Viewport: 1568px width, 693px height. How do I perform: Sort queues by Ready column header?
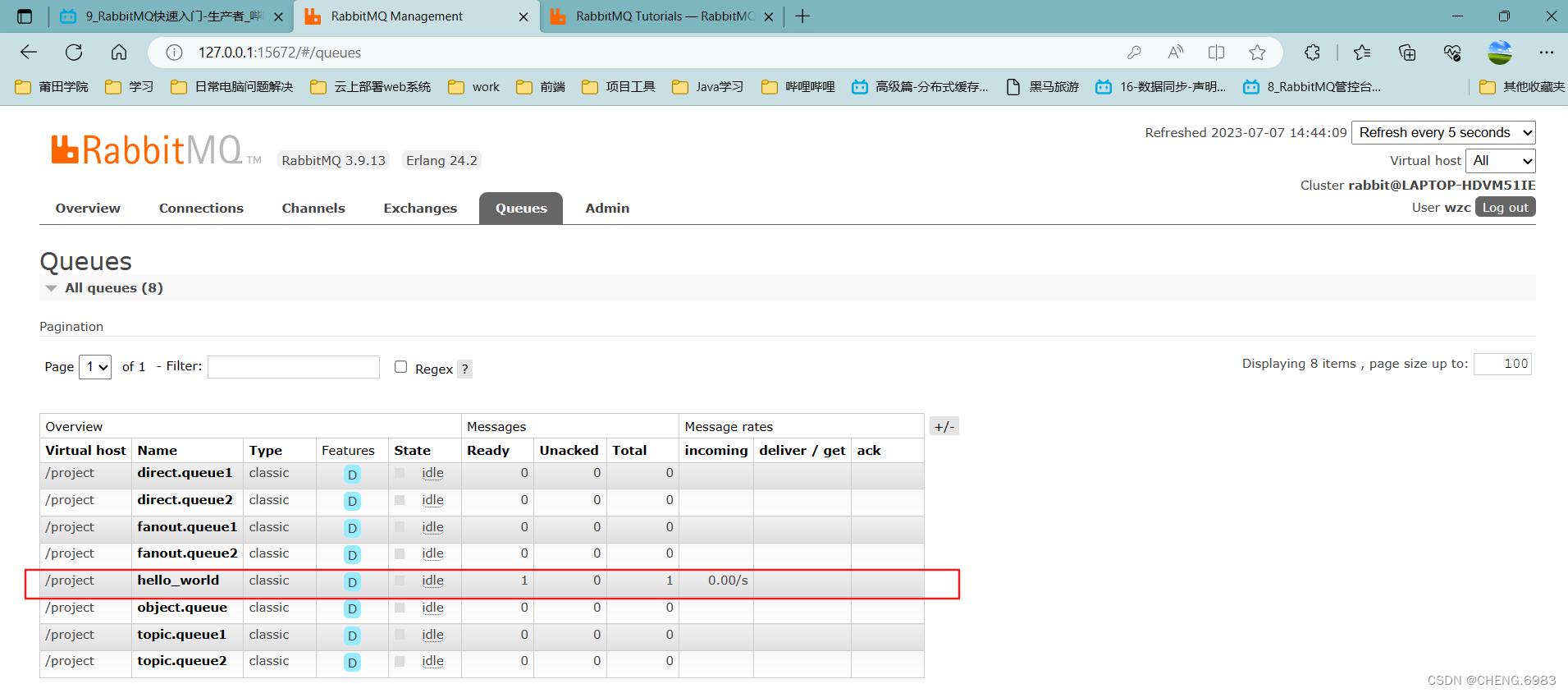click(x=488, y=451)
